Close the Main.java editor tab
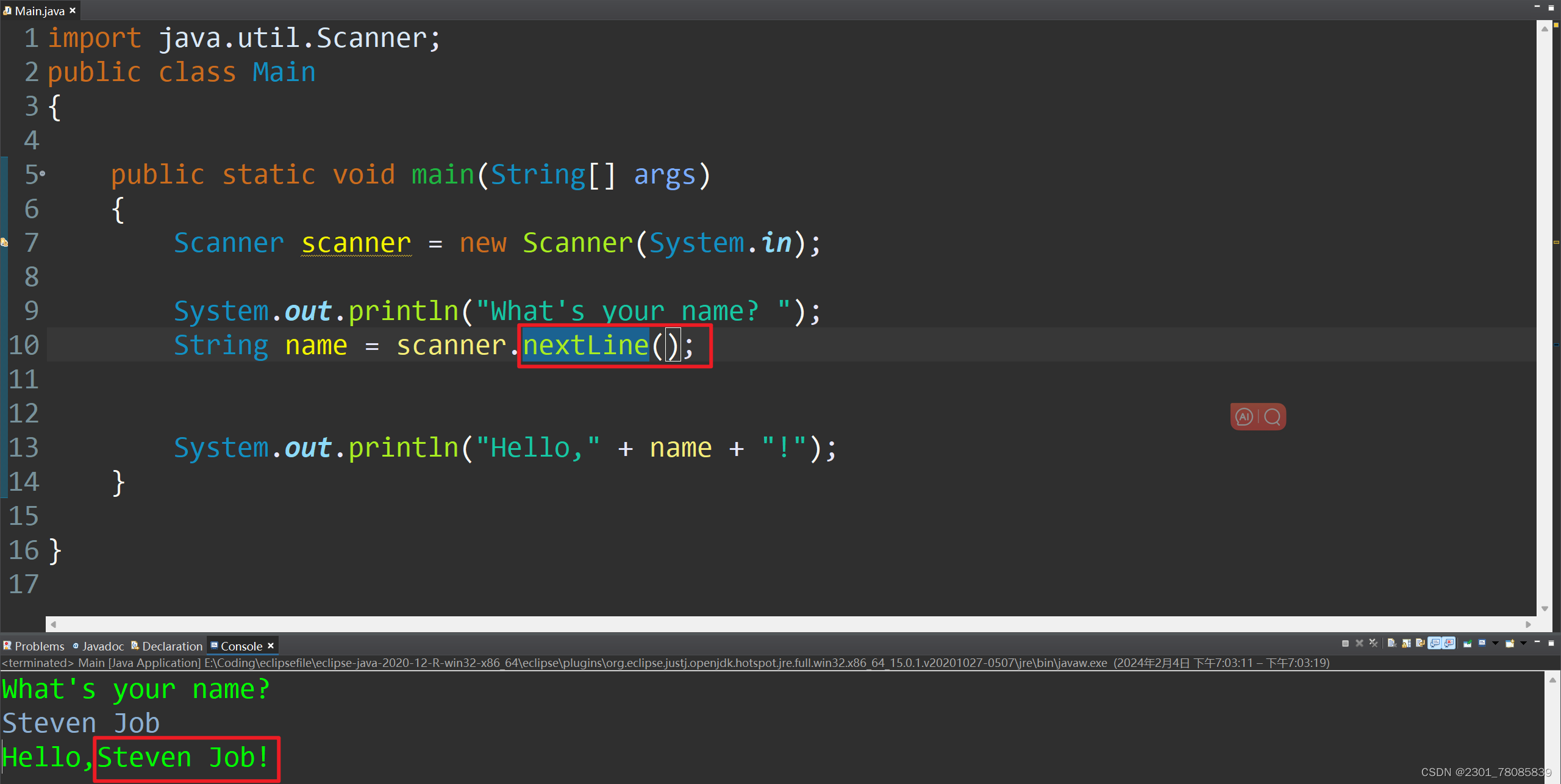Image resolution: width=1561 pixels, height=784 pixels. [73, 10]
